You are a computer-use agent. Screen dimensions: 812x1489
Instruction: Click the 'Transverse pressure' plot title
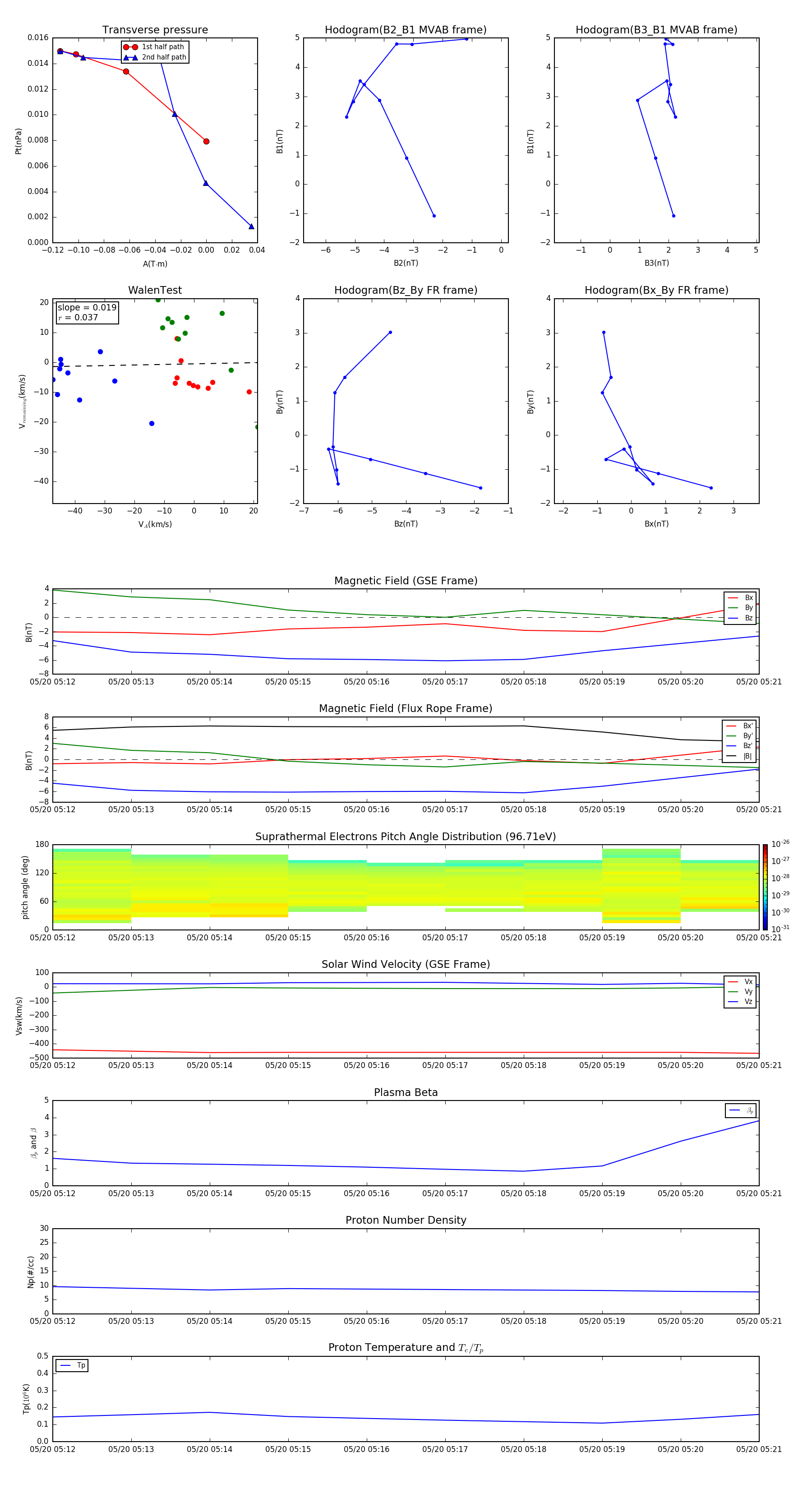point(155,30)
